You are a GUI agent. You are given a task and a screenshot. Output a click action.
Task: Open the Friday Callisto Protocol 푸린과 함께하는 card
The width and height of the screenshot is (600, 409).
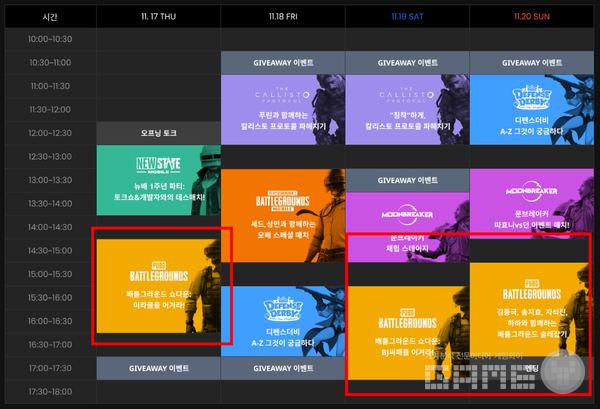tap(283, 109)
